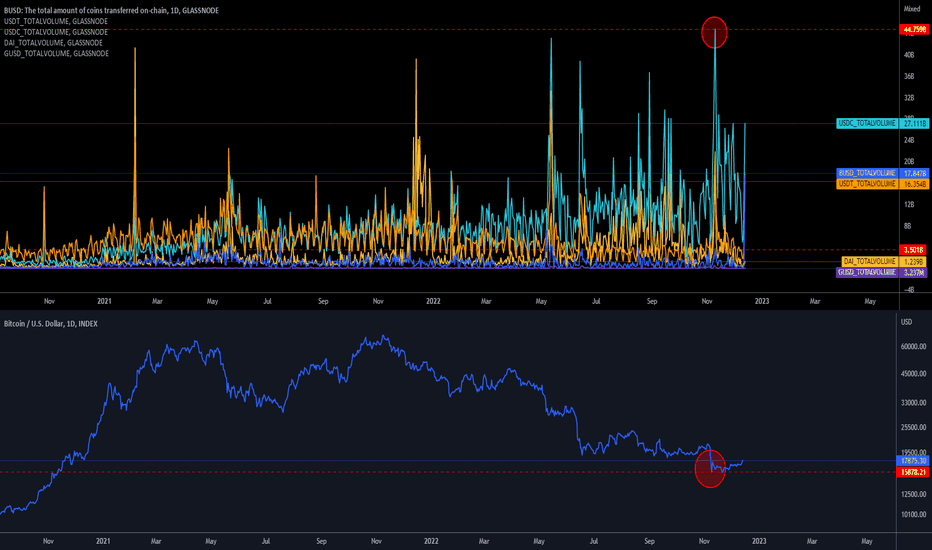
Task: Click the USDT_TOTALVOLUME 16.354B scale label
Action: (x=883, y=184)
